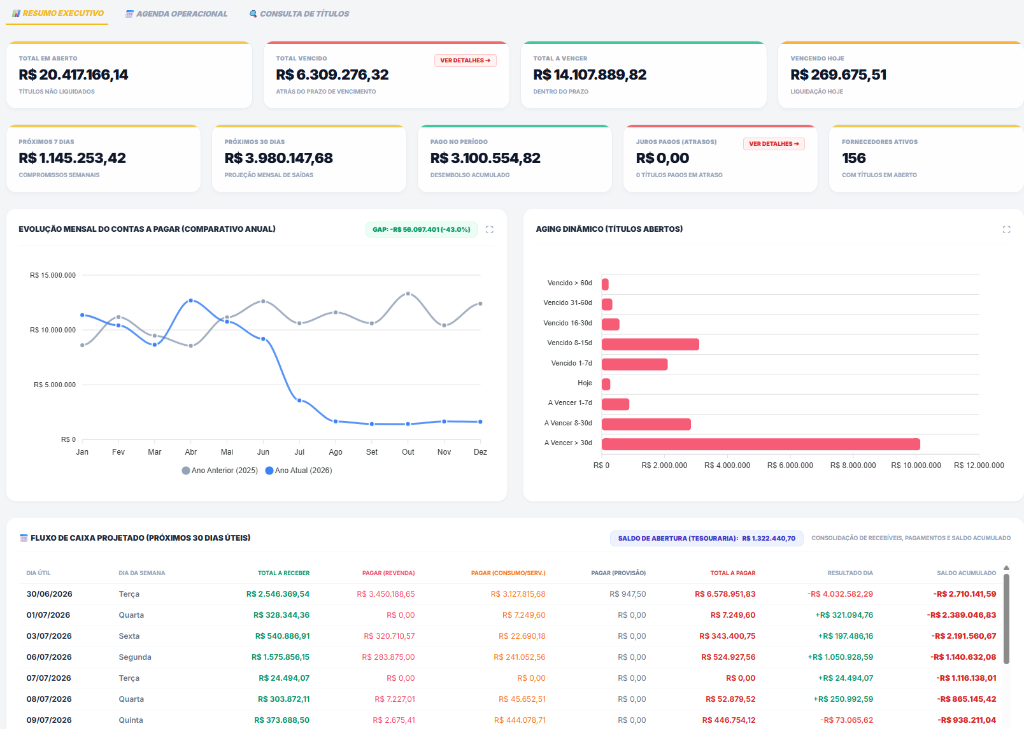Click the Fluxo de Caixa calendar icon
This screenshot has height=729, width=1024.
tap(24, 538)
